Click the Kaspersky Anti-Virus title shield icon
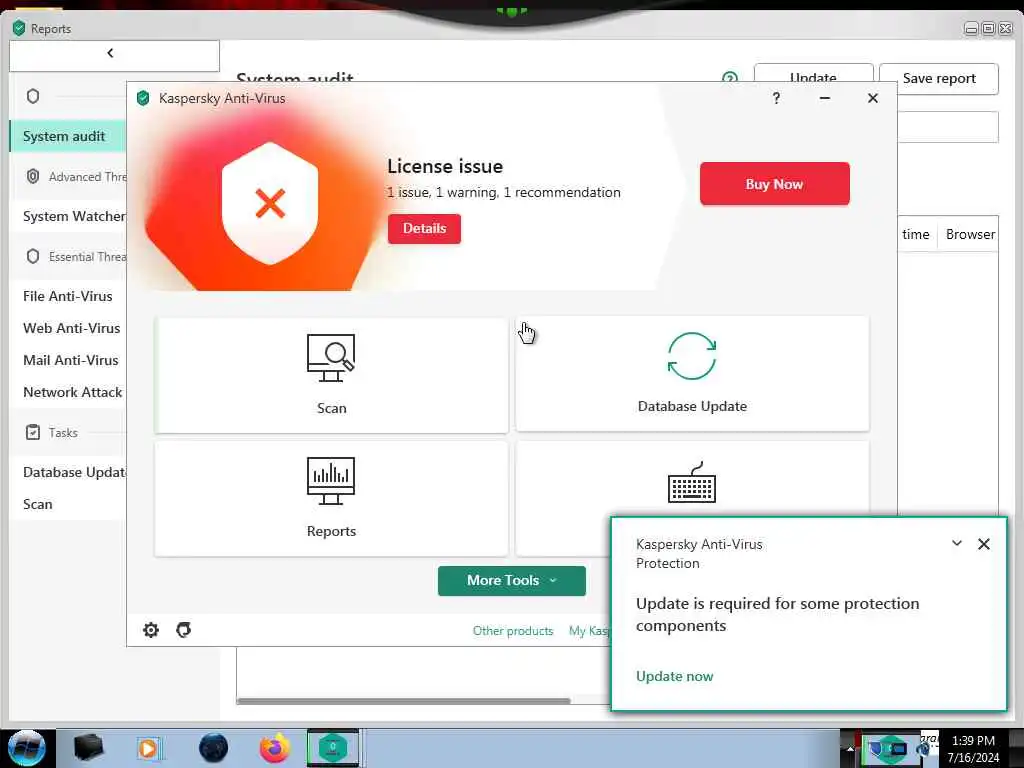 point(143,98)
